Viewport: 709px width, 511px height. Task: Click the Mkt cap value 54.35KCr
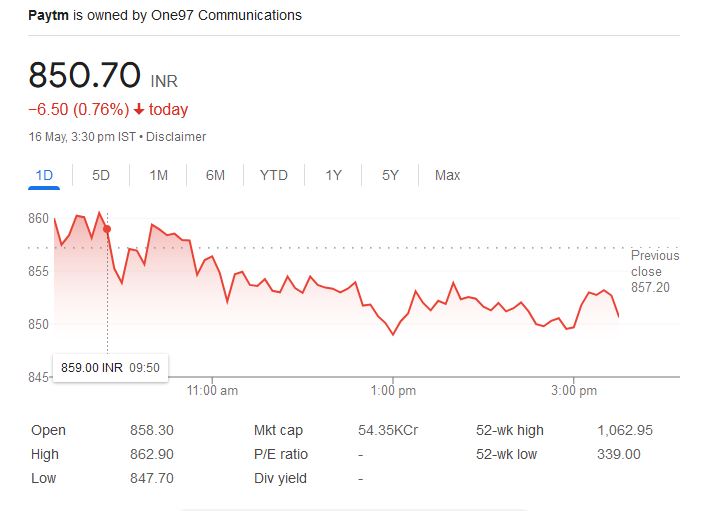[388, 430]
